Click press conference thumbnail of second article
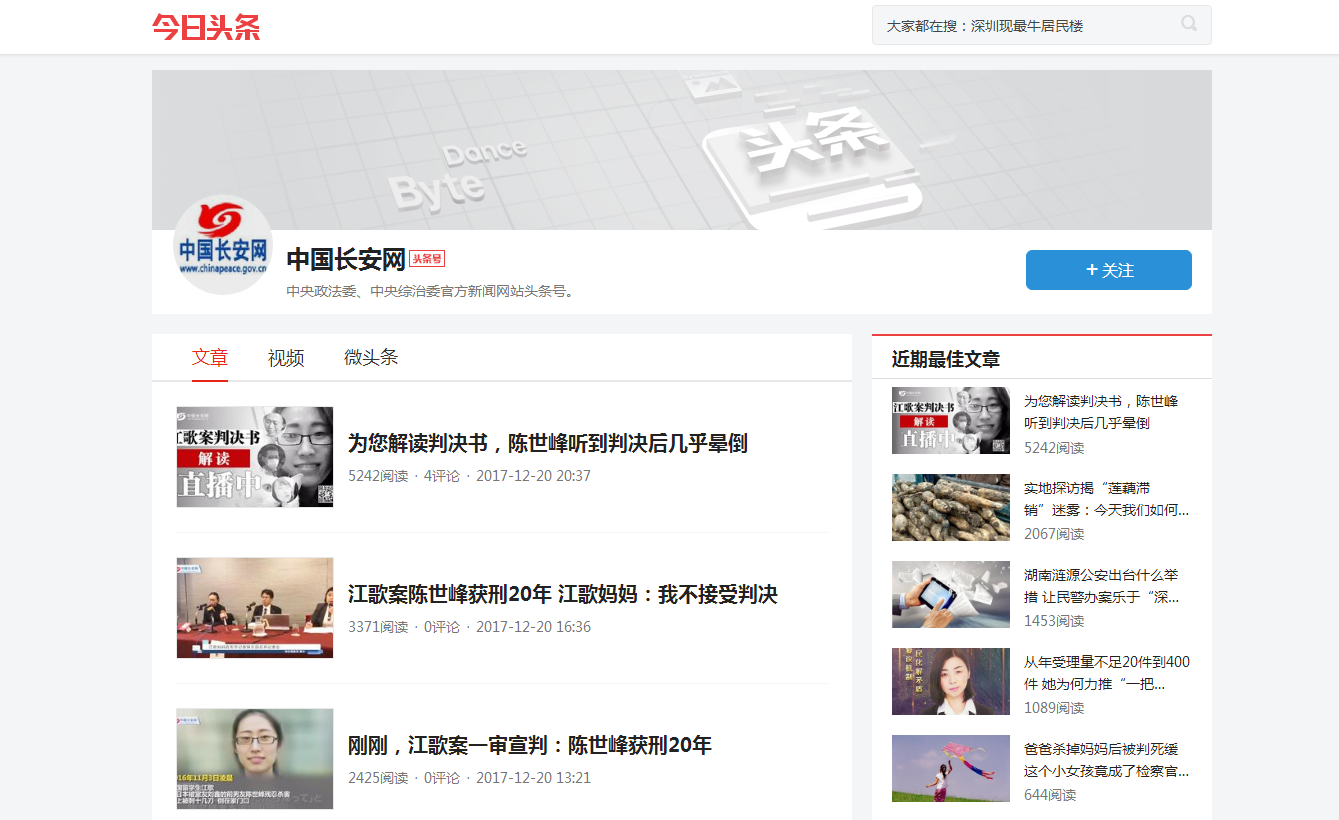This screenshot has height=820, width=1339. [x=255, y=608]
